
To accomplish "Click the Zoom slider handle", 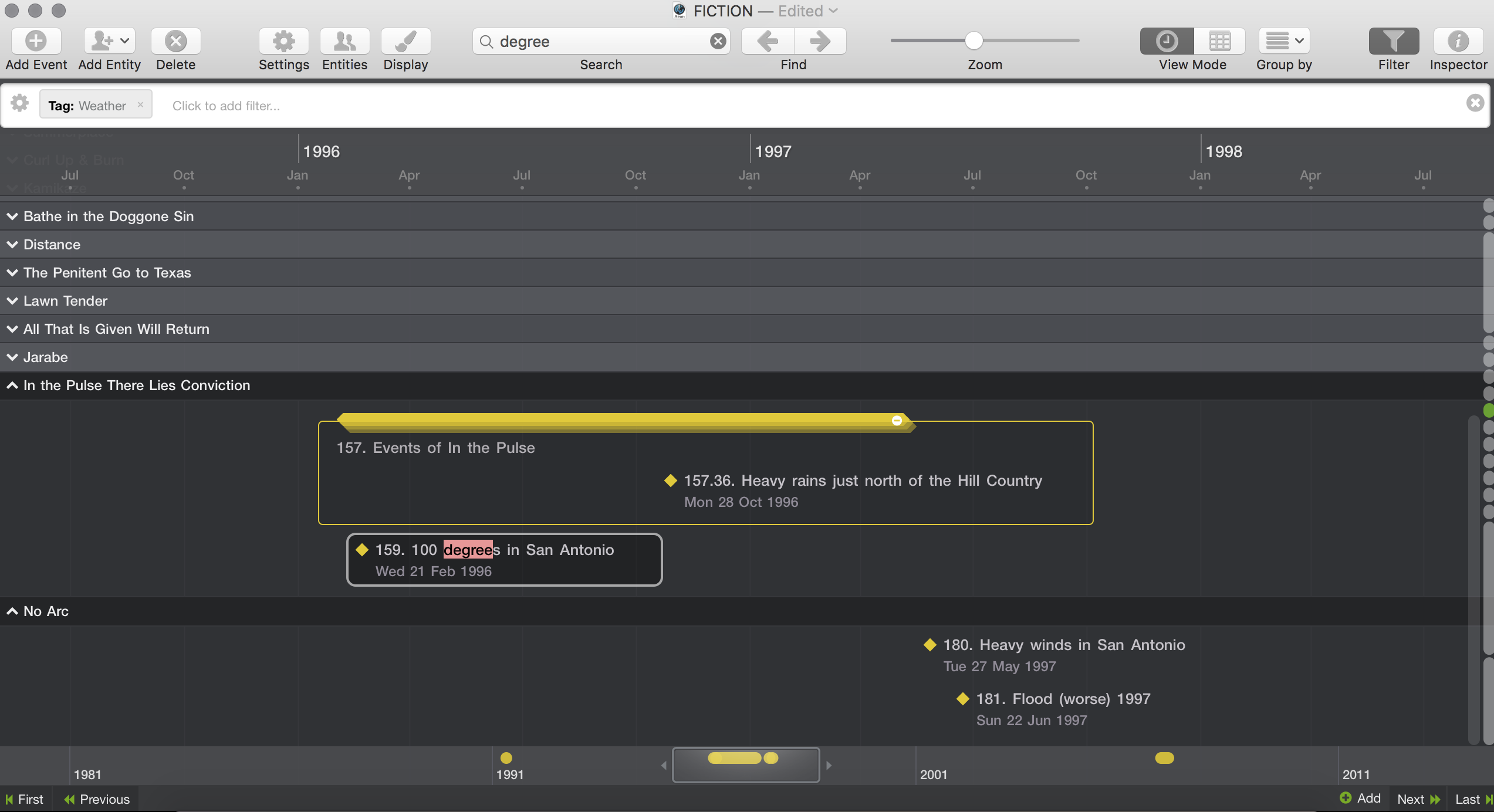I will pos(974,40).
